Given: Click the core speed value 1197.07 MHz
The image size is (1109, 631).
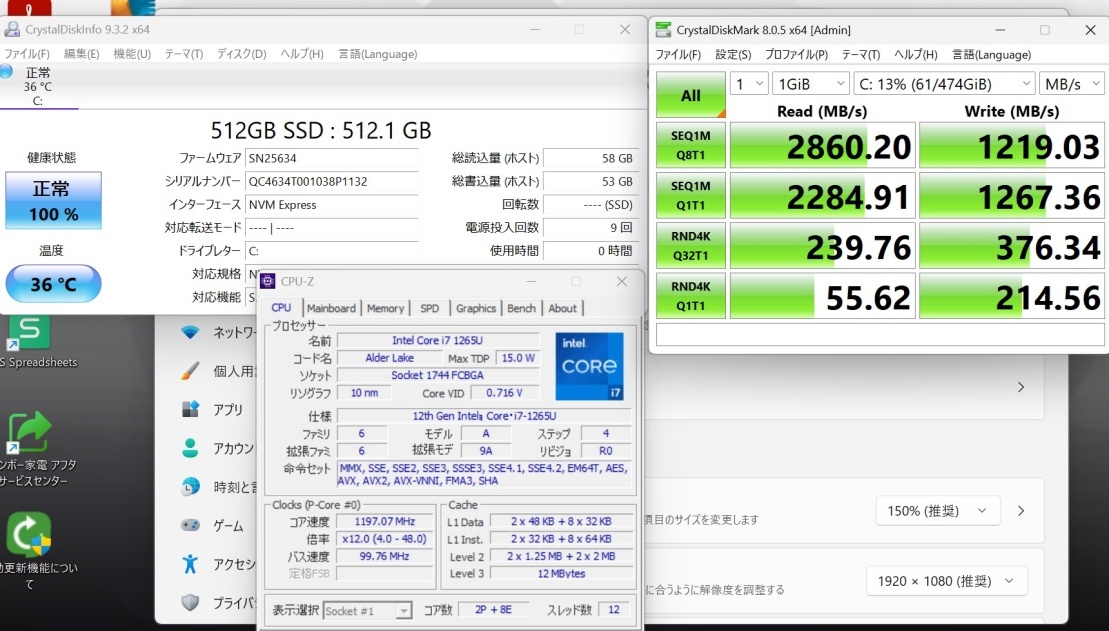Looking at the screenshot, I should 385,521.
